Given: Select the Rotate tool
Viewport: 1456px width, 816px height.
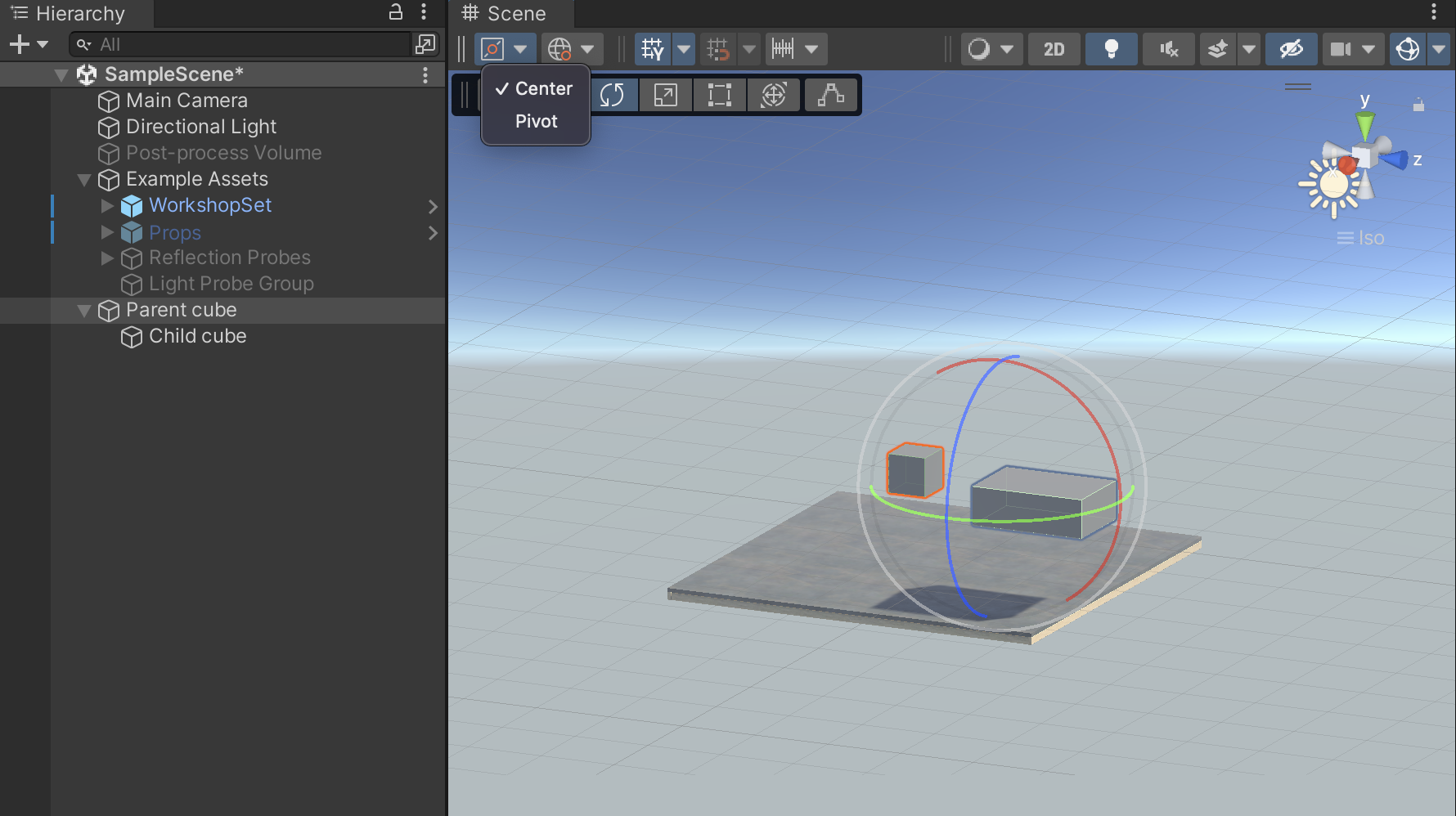Looking at the screenshot, I should [x=612, y=95].
